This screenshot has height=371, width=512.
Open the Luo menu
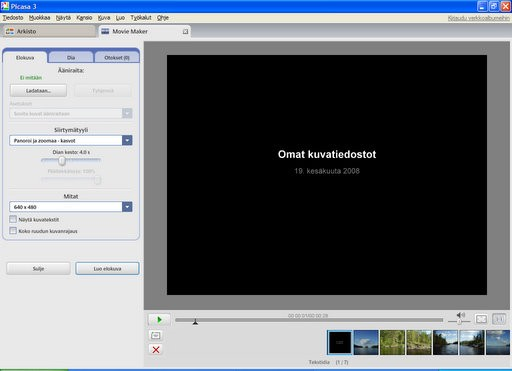(x=120, y=18)
